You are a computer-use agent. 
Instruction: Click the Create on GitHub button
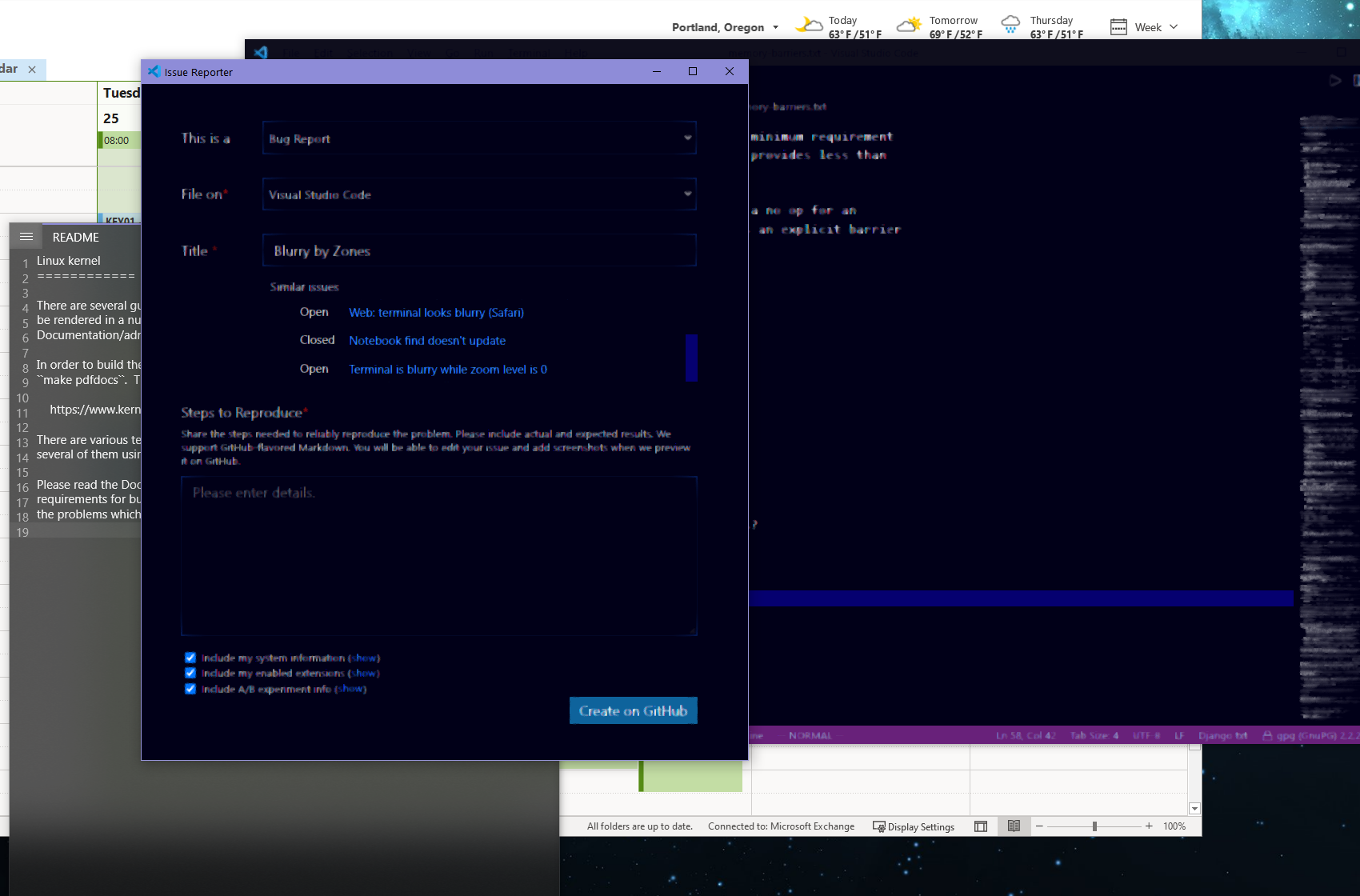click(x=633, y=710)
